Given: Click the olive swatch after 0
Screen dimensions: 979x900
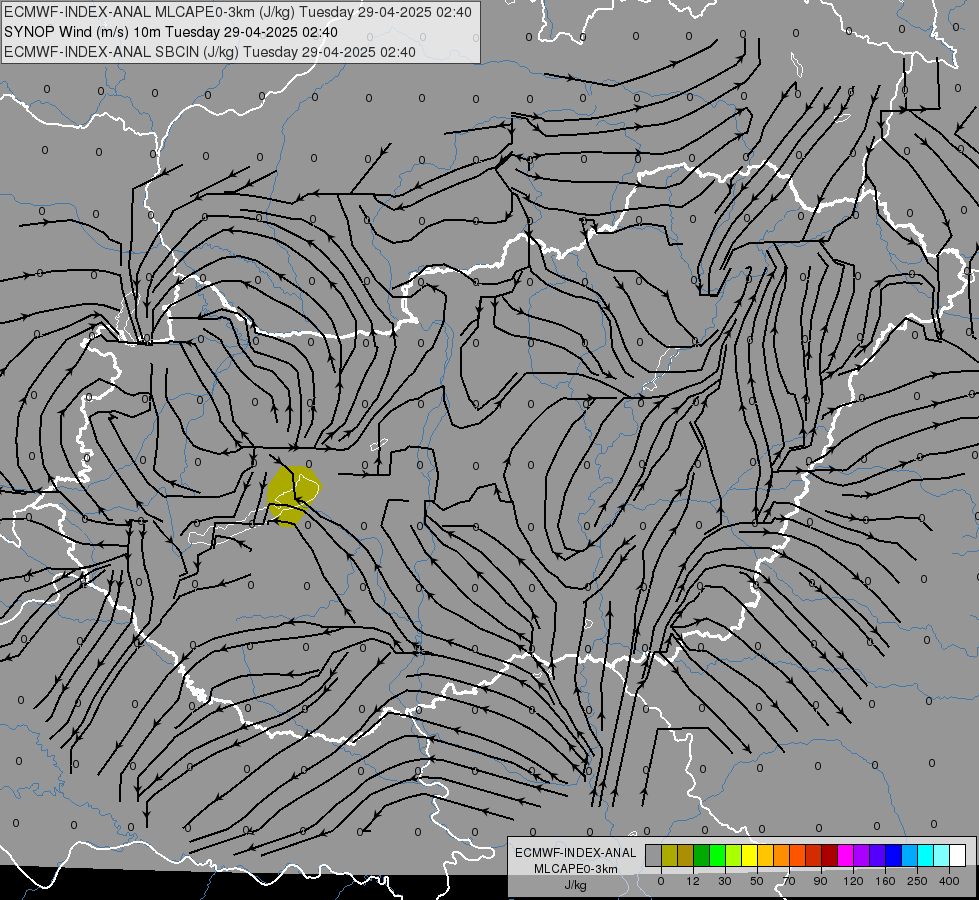Looking at the screenshot, I should coord(669,855).
